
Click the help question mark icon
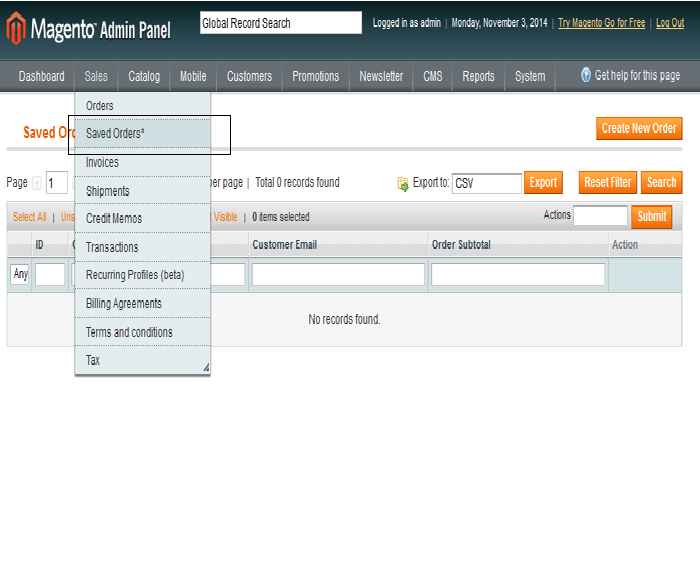pos(586,75)
